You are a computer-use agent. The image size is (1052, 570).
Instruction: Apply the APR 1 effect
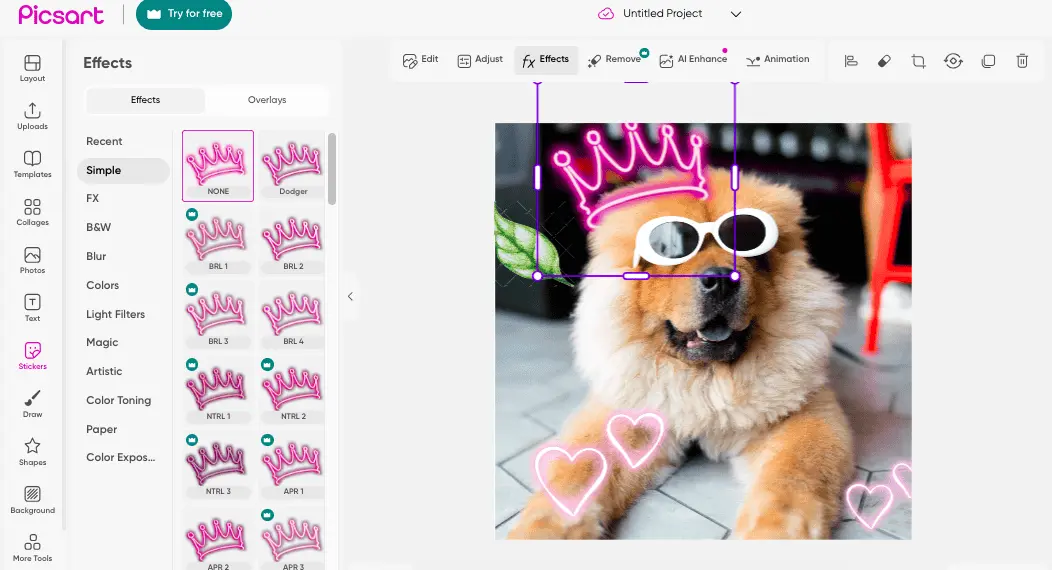pos(293,466)
